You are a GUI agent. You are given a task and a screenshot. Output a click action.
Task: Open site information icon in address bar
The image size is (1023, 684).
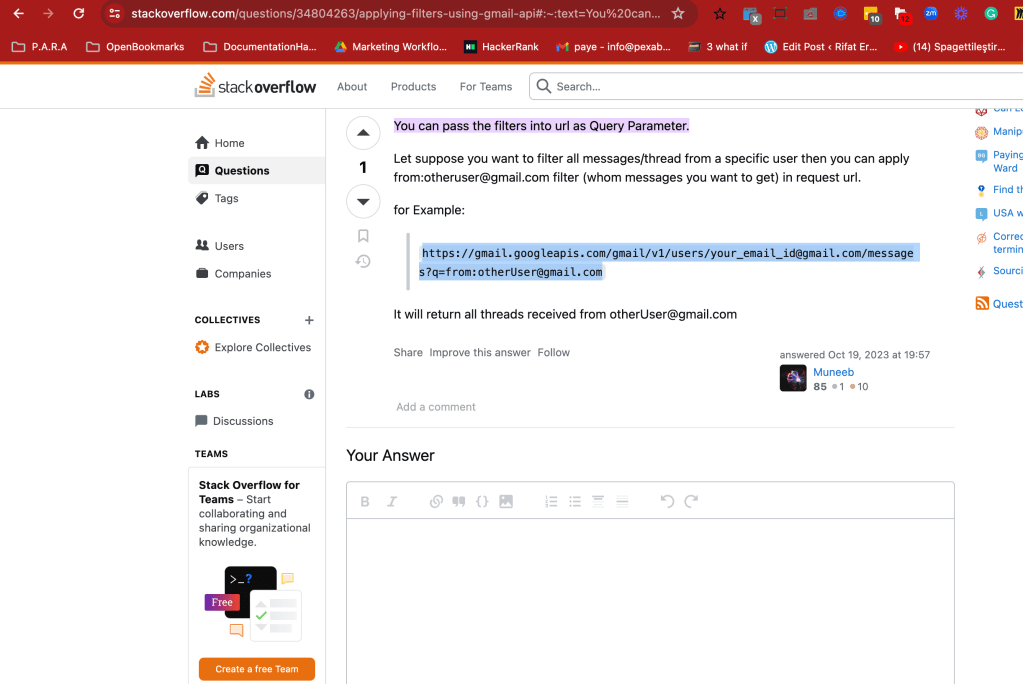pos(115,13)
